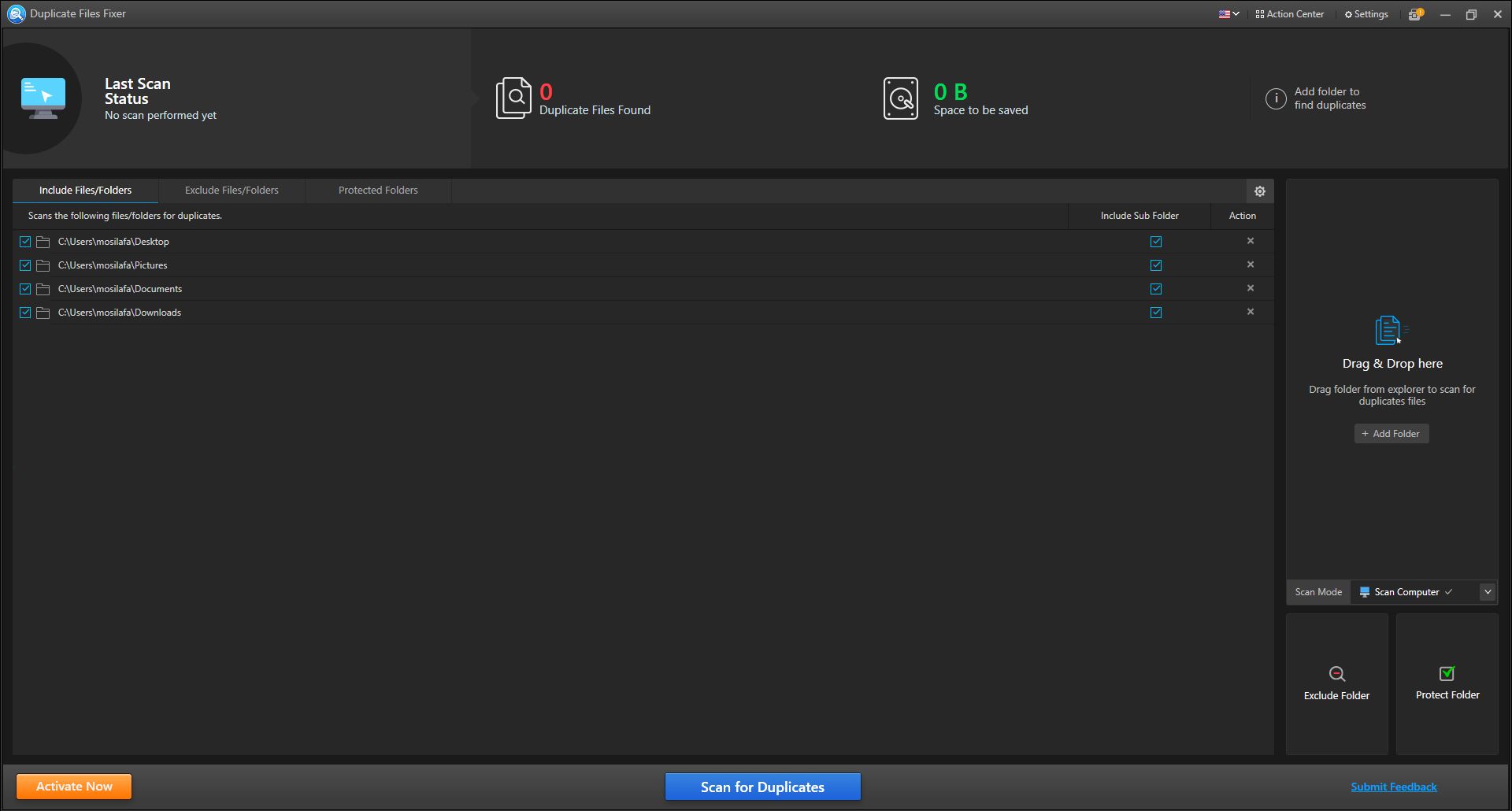
Task: Open the Submit Feedback link
Action: (x=1394, y=787)
